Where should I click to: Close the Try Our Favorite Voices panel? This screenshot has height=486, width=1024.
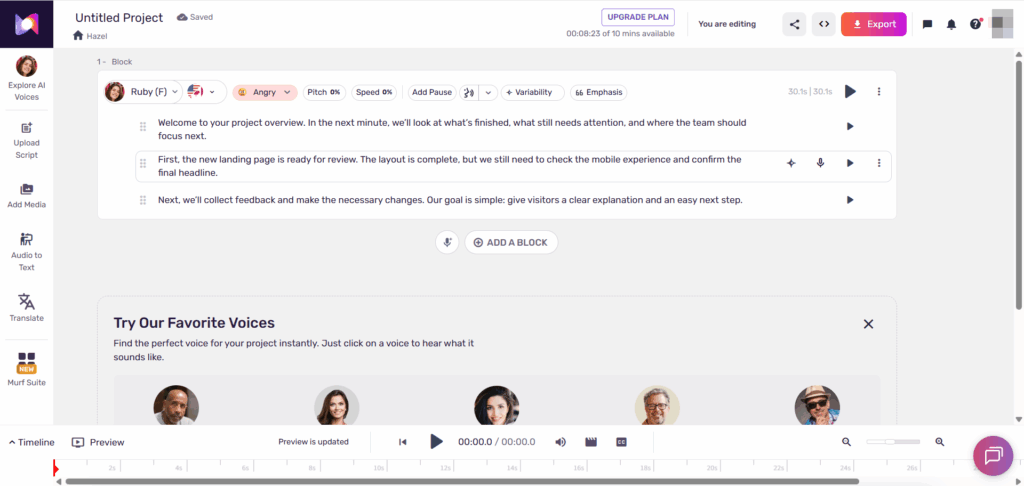tap(868, 323)
